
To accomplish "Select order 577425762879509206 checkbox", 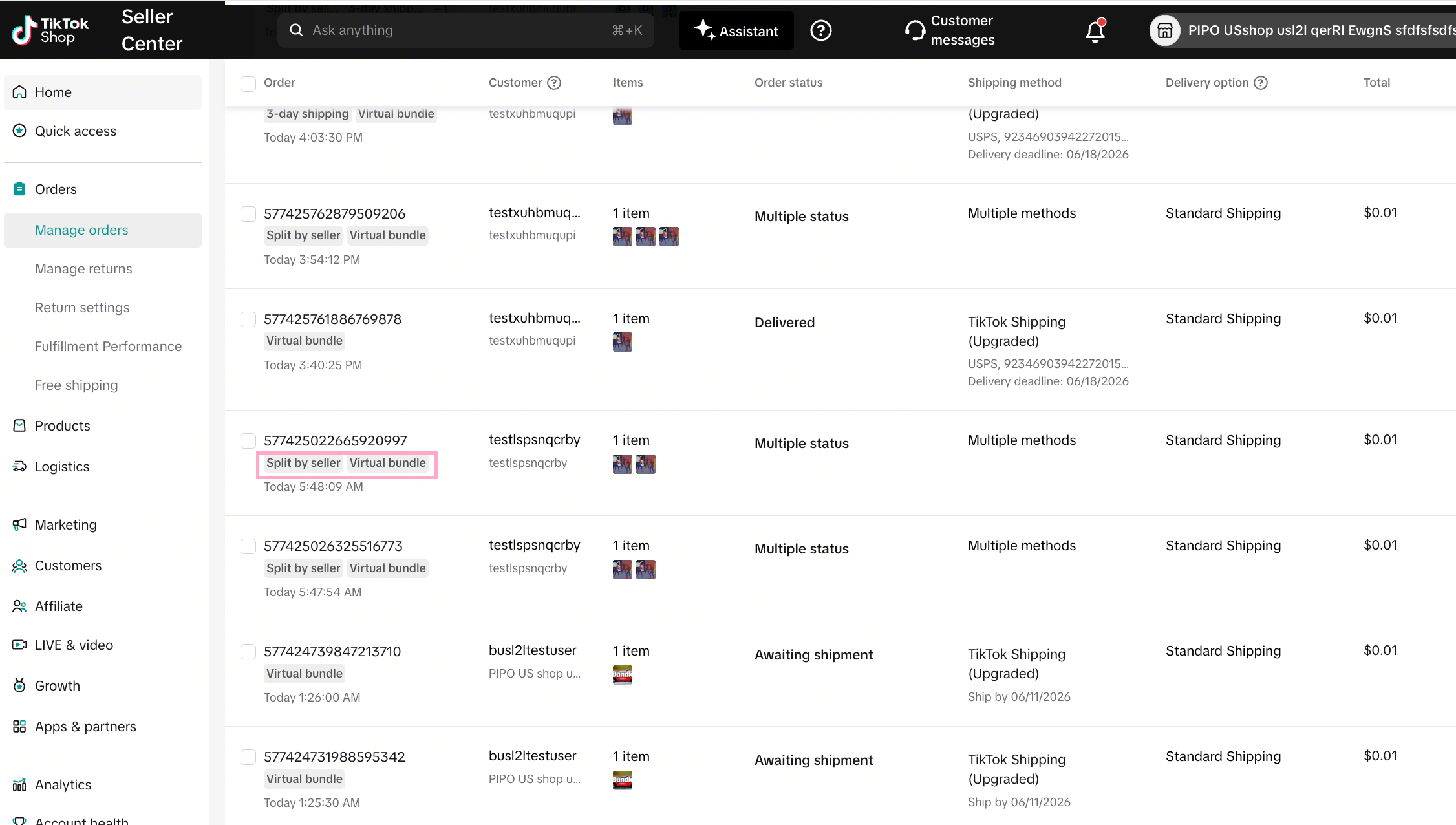I will (x=248, y=214).
